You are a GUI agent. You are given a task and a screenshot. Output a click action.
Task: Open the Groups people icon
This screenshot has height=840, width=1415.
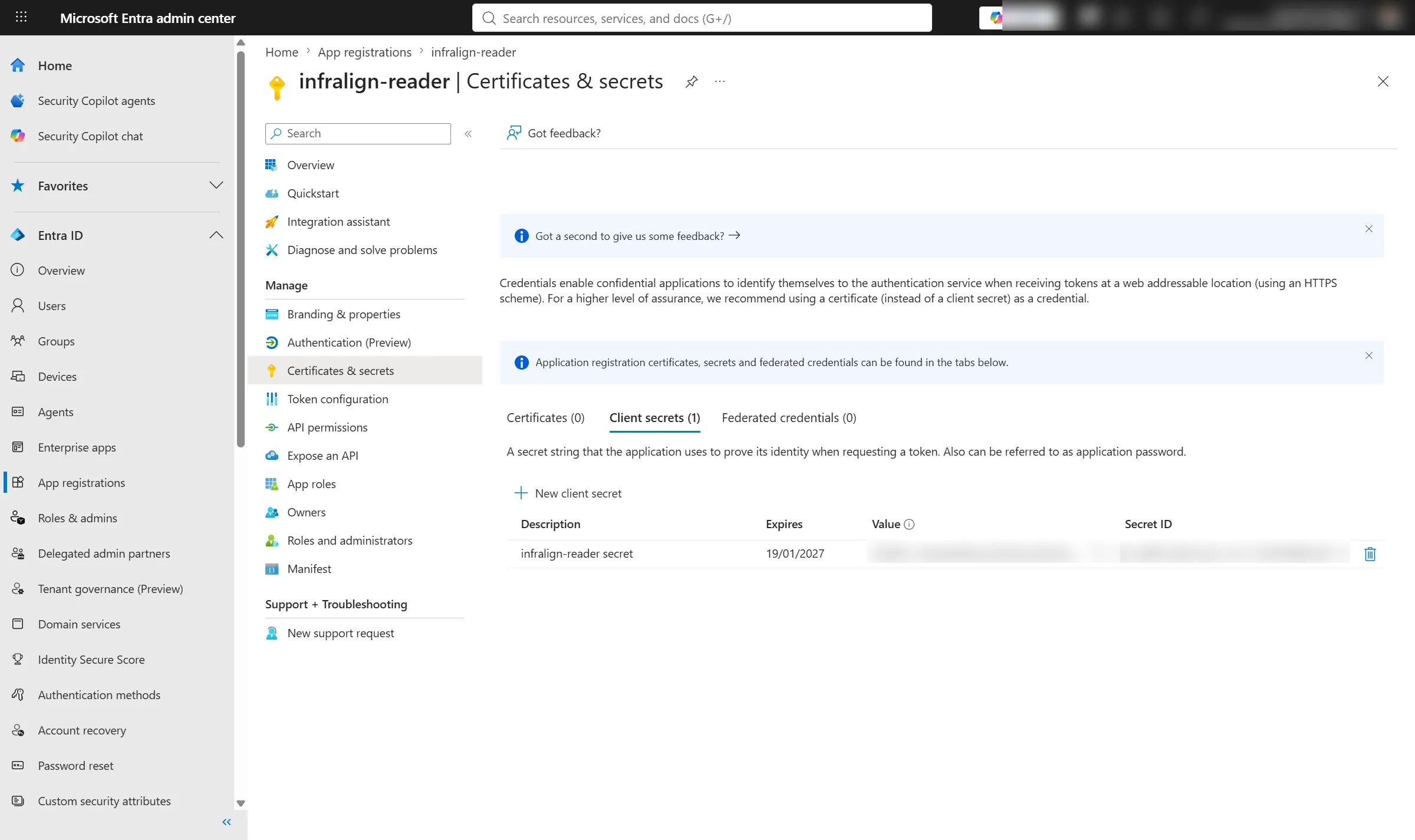(x=18, y=341)
